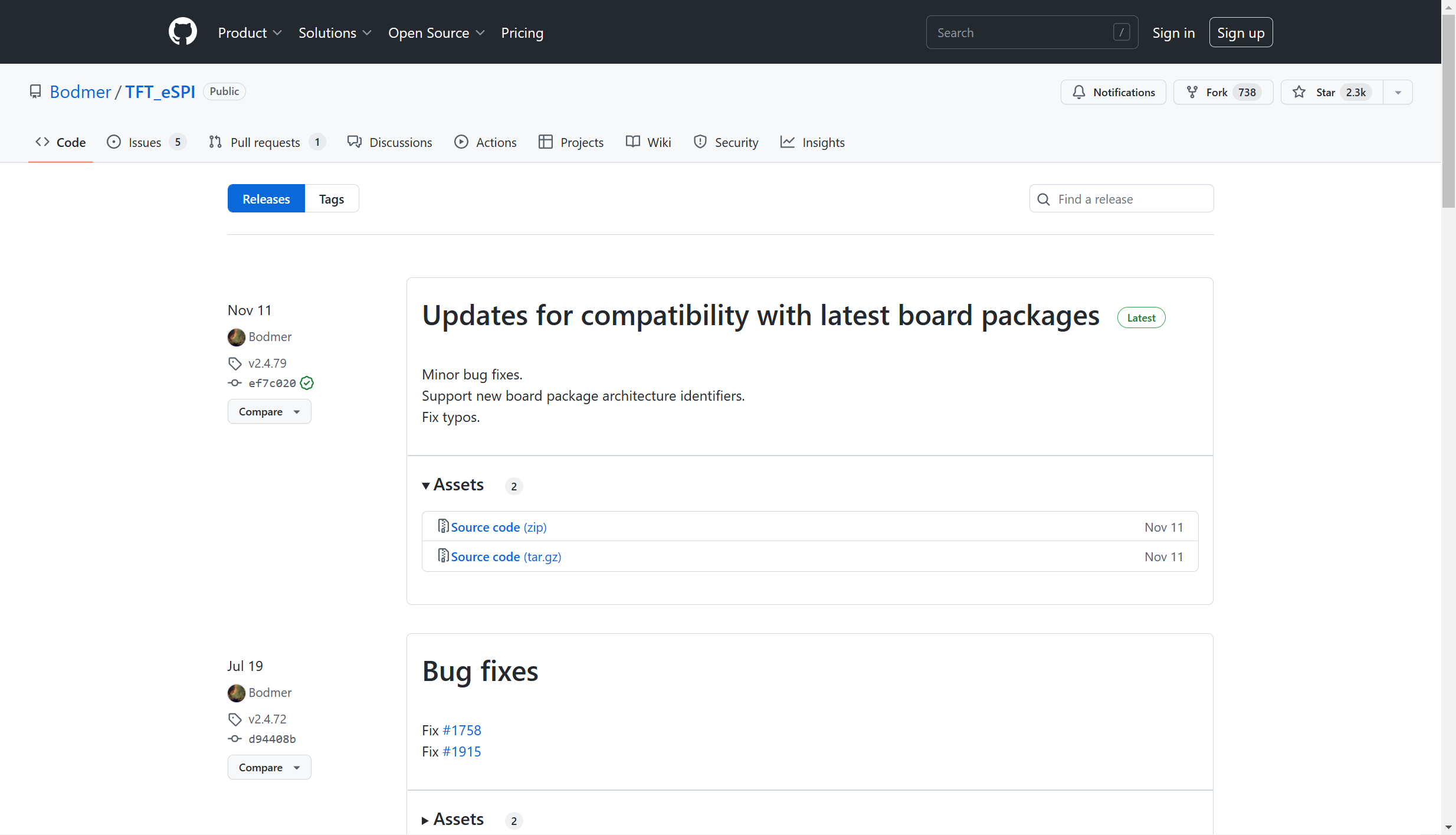1456x835 pixels.
Task: Click the Actions play icon
Action: point(461,142)
